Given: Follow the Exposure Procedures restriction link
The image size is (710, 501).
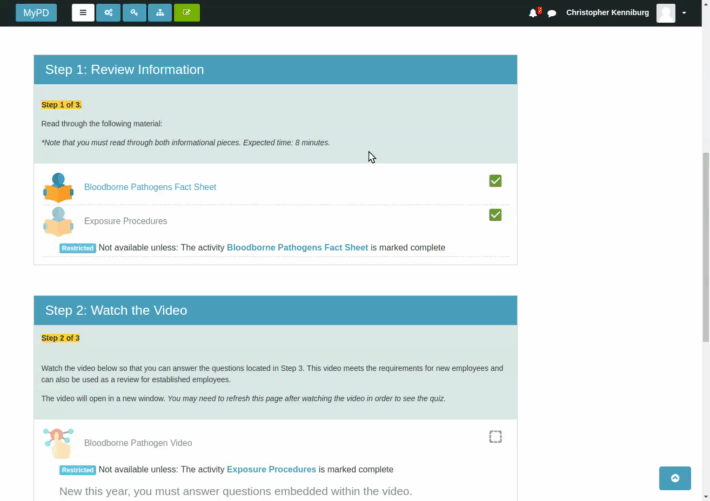Looking at the screenshot, I should [271, 470].
